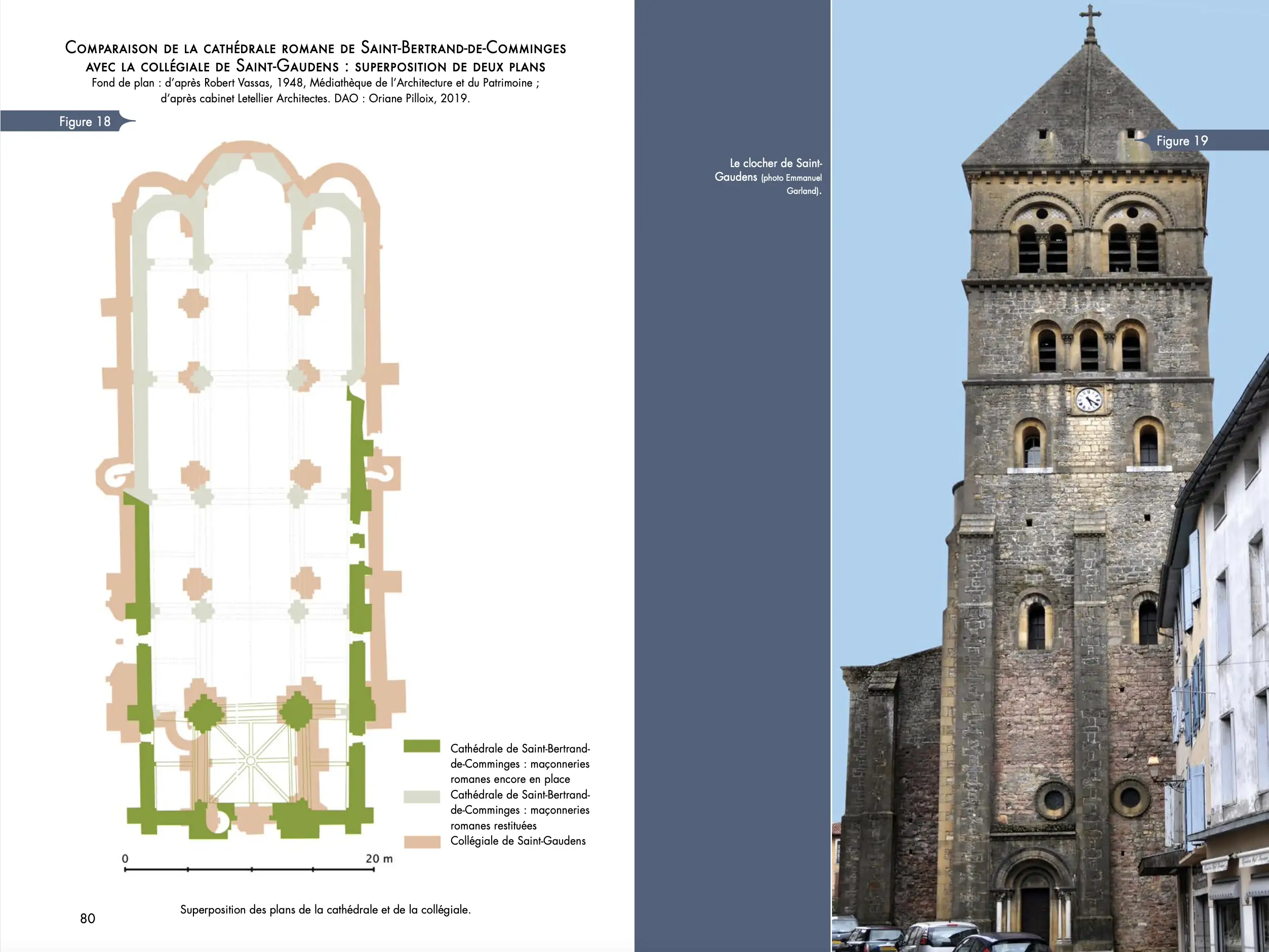Click the right round window above the portal

[x=1130, y=798]
